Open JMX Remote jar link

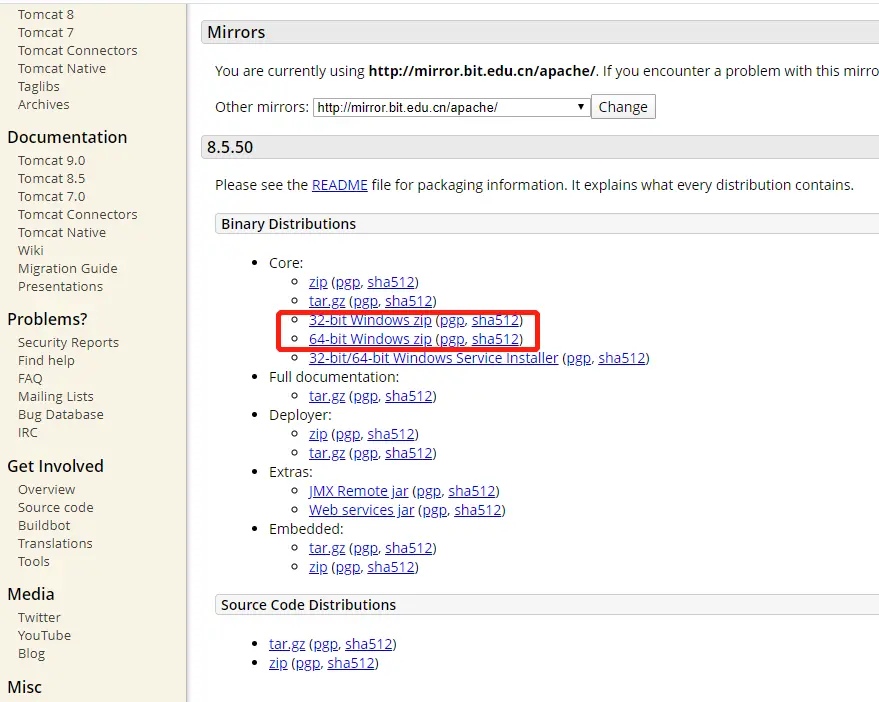click(358, 491)
